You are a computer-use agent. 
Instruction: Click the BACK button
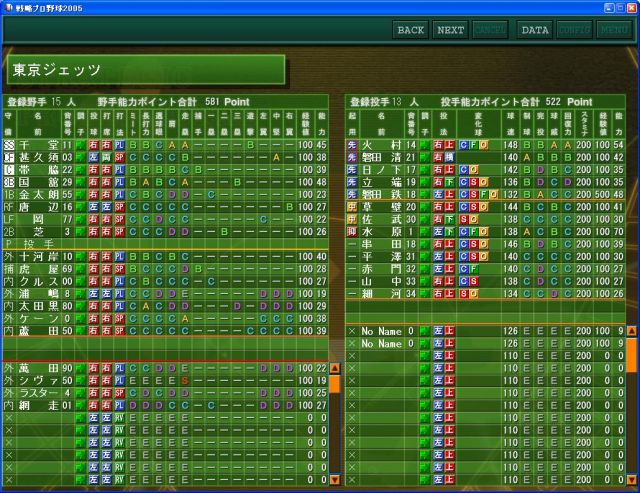point(411,30)
